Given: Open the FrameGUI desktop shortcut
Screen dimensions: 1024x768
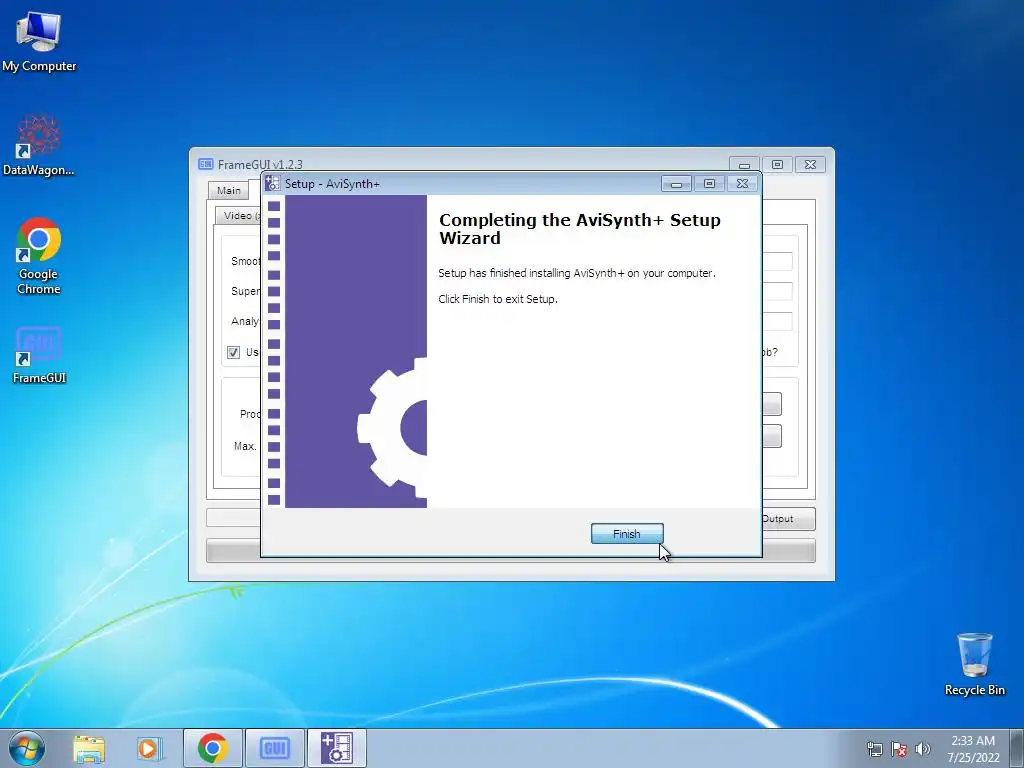Looking at the screenshot, I should point(39,355).
